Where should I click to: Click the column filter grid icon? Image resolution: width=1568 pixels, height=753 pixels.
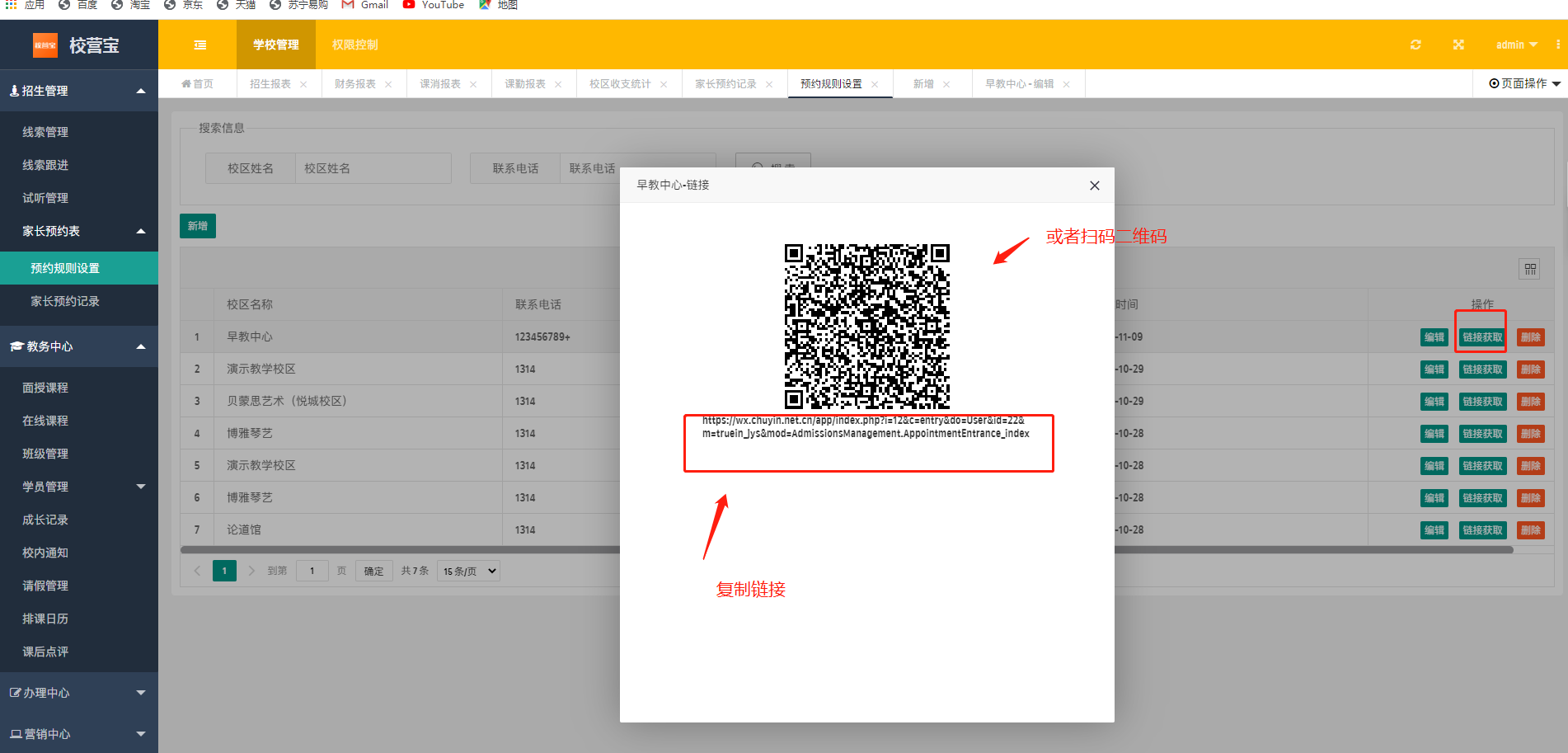[1530, 269]
